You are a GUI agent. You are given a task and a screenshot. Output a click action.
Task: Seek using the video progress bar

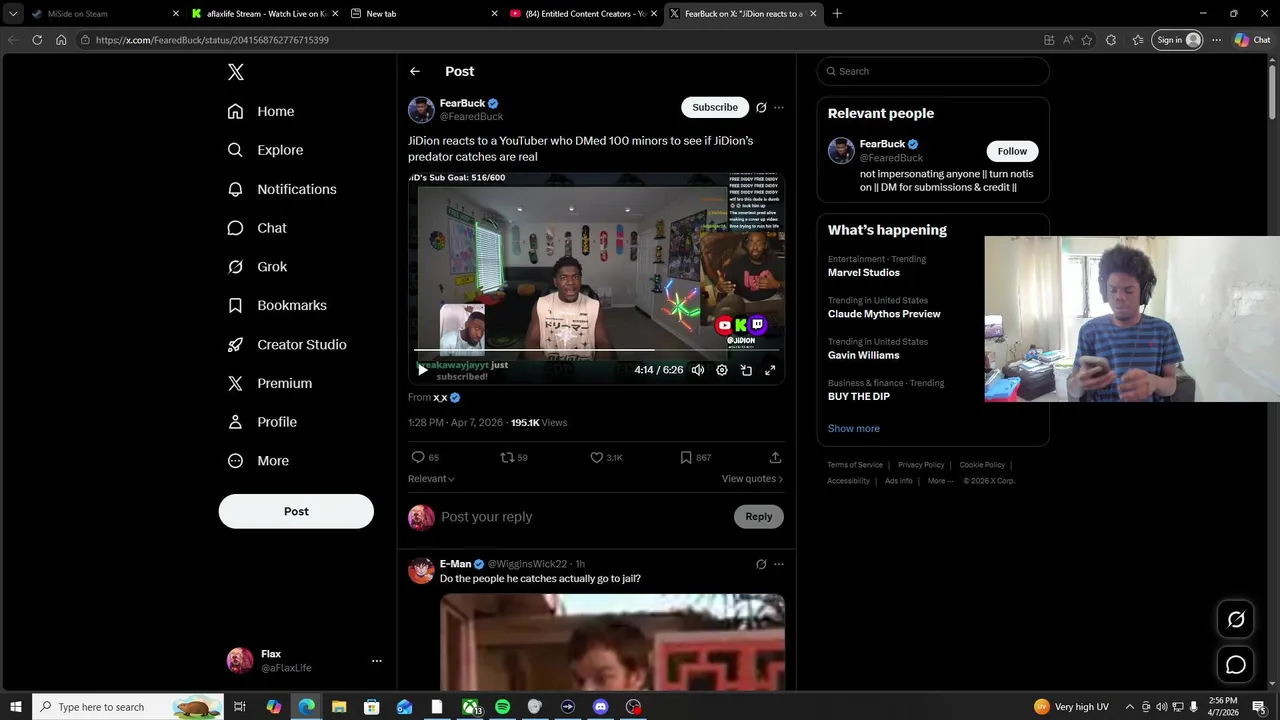point(596,350)
